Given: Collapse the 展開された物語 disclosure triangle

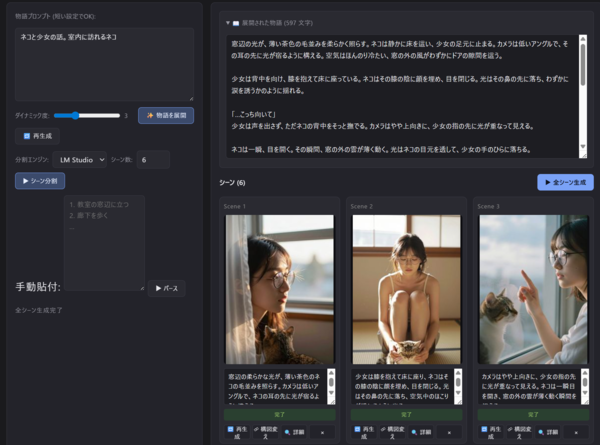Looking at the screenshot, I should [x=228, y=23].
